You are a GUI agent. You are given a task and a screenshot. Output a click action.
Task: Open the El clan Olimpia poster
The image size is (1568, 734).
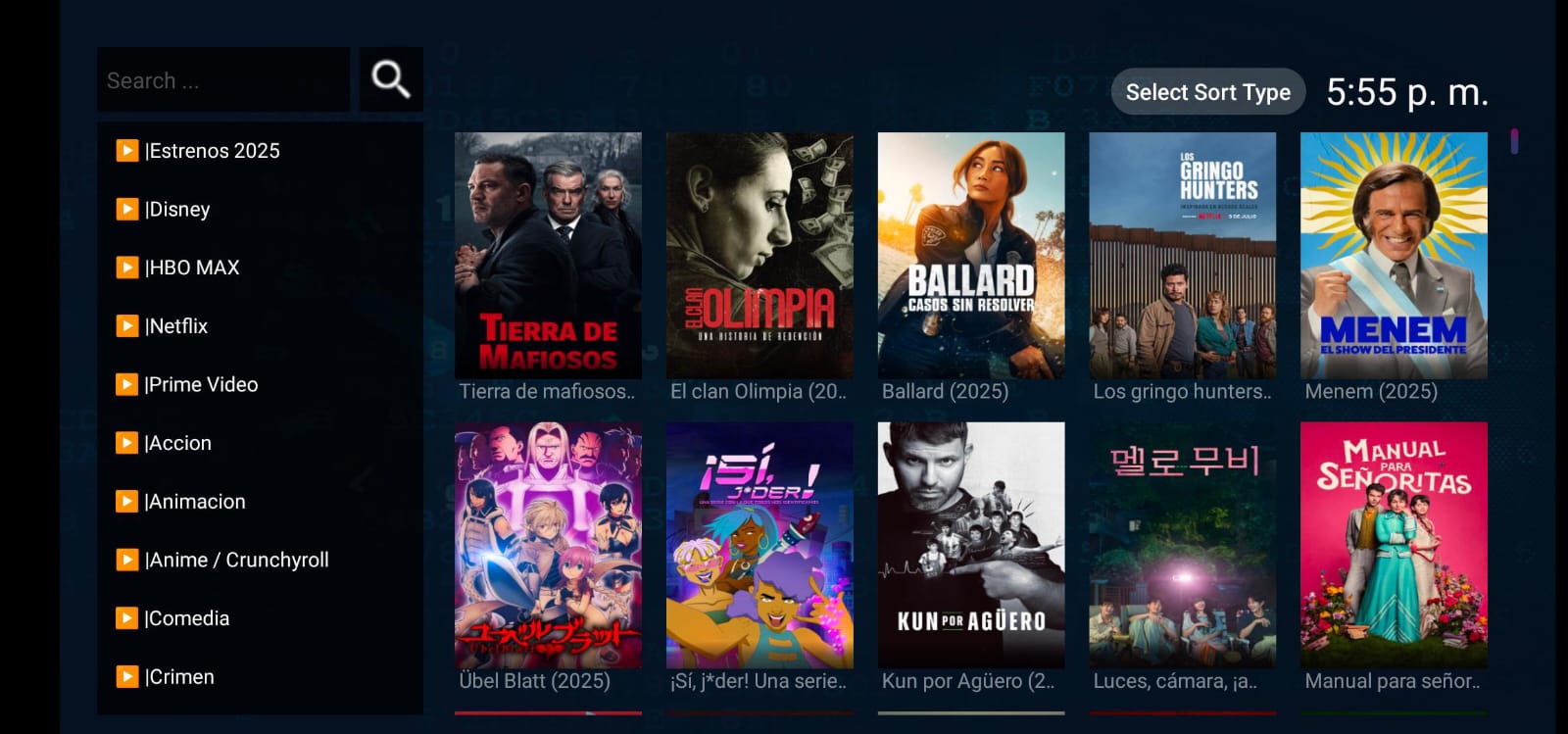pyautogui.click(x=759, y=255)
